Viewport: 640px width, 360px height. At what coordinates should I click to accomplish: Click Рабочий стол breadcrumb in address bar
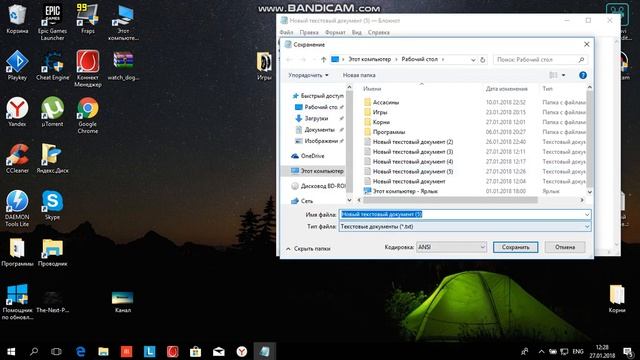[x=419, y=60]
